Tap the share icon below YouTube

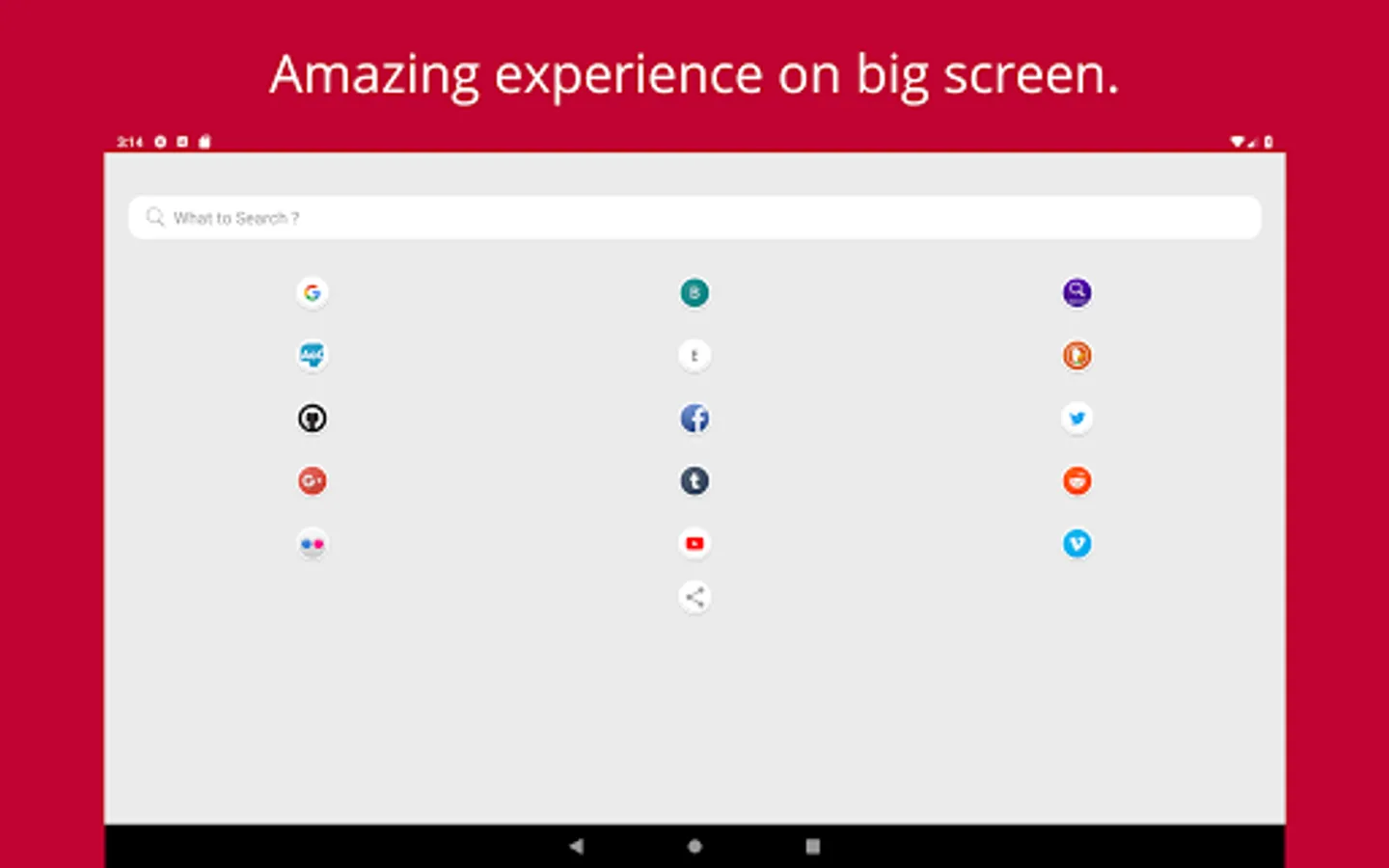pyautogui.click(x=694, y=597)
